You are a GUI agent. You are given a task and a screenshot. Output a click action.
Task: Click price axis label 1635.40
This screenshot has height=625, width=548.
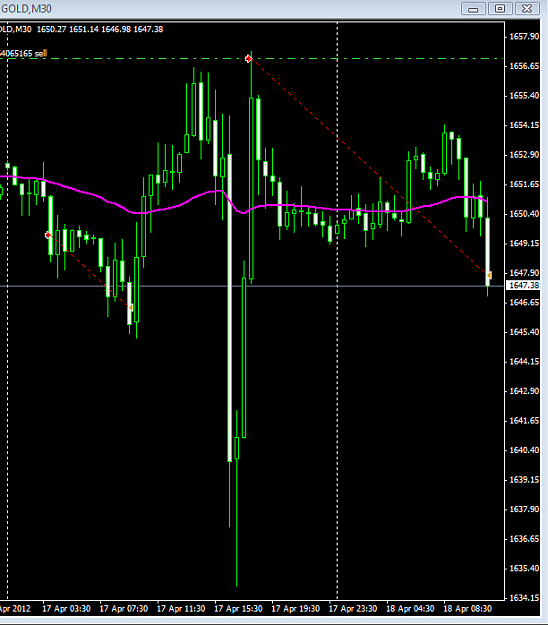pyautogui.click(x=524, y=568)
